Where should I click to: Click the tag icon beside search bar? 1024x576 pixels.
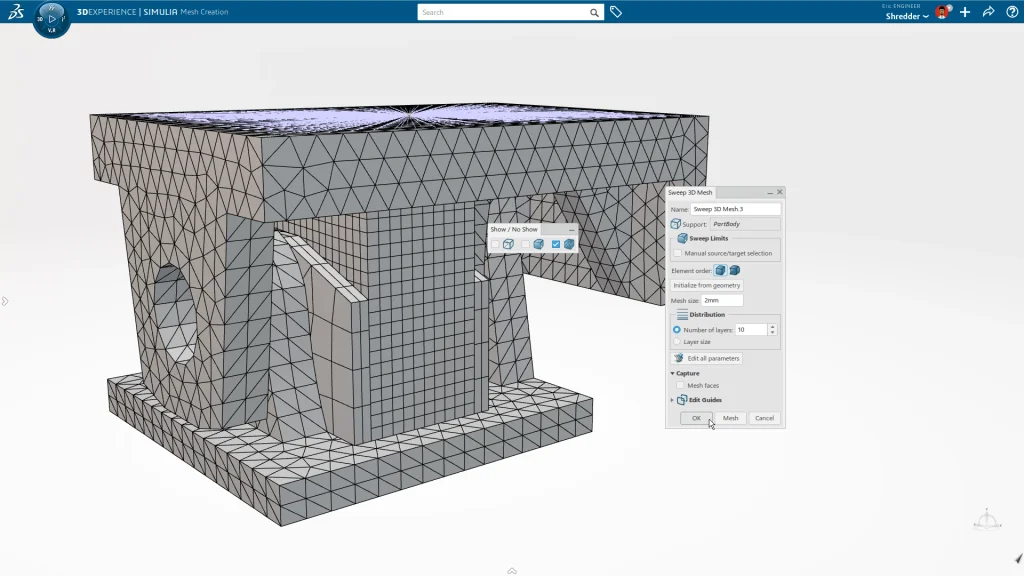[616, 12]
